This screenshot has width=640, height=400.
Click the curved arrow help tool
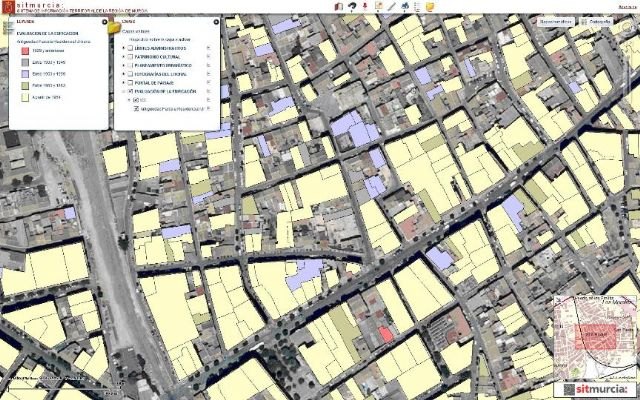(x=352, y=6)
